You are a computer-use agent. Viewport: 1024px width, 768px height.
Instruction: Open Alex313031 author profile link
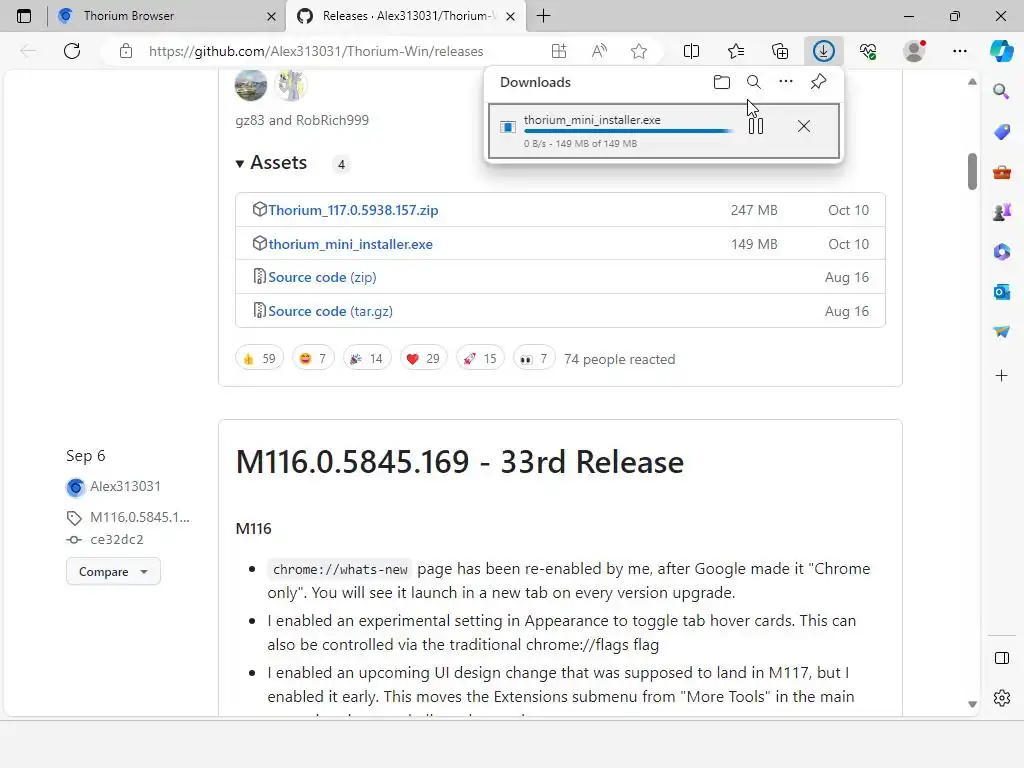pos(125,487)
